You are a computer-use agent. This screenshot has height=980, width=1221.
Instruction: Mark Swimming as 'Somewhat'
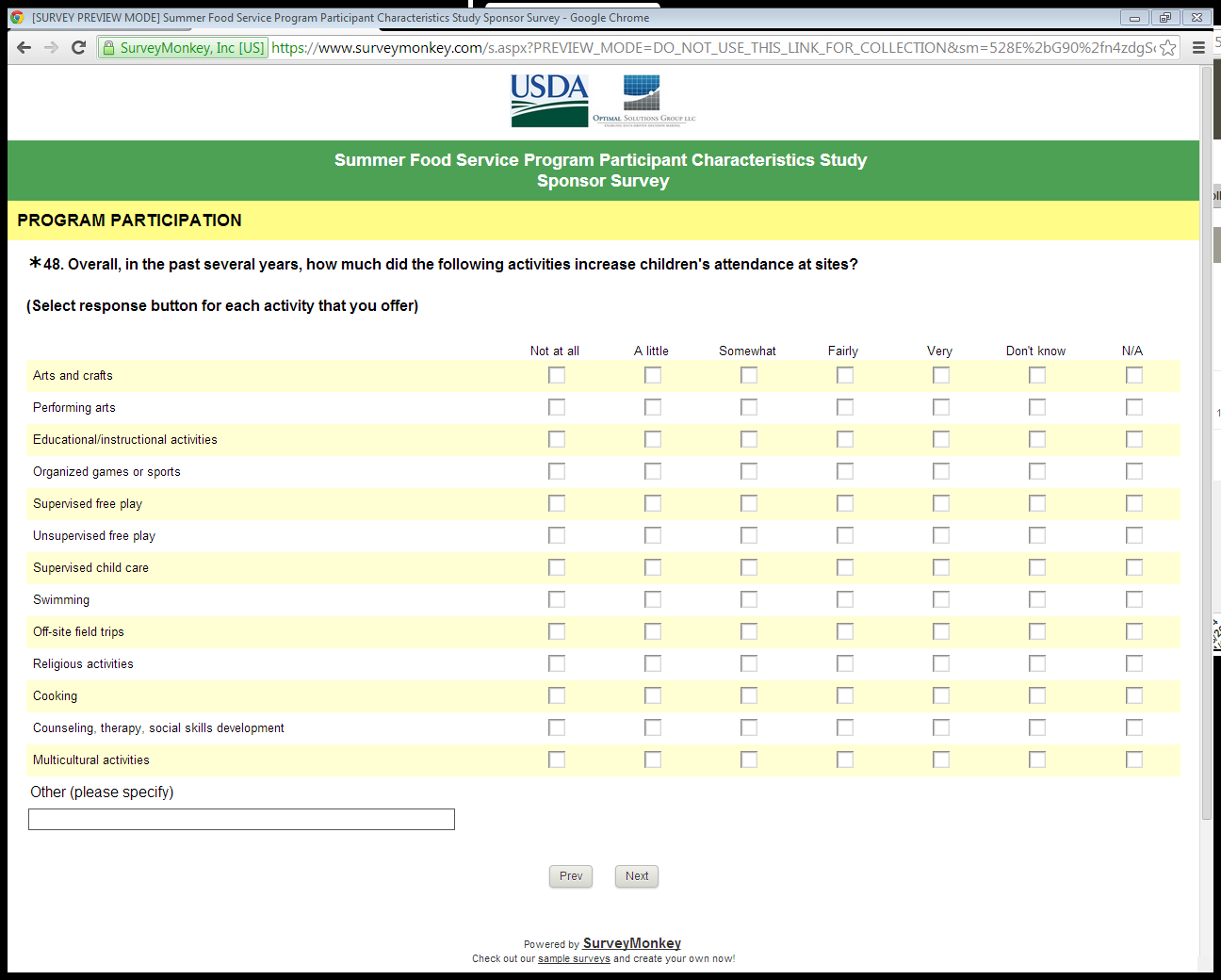[749, 599]
